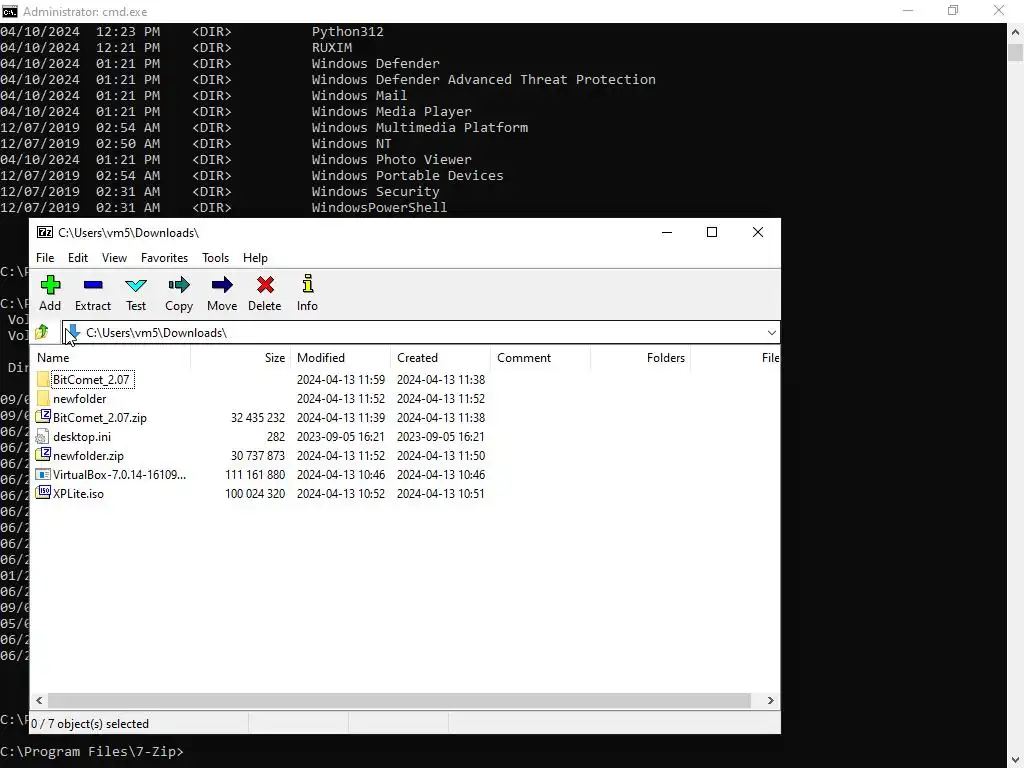Select the VirtualBox installer icon
Screen dimensions: 1024x768
[43, 474]
